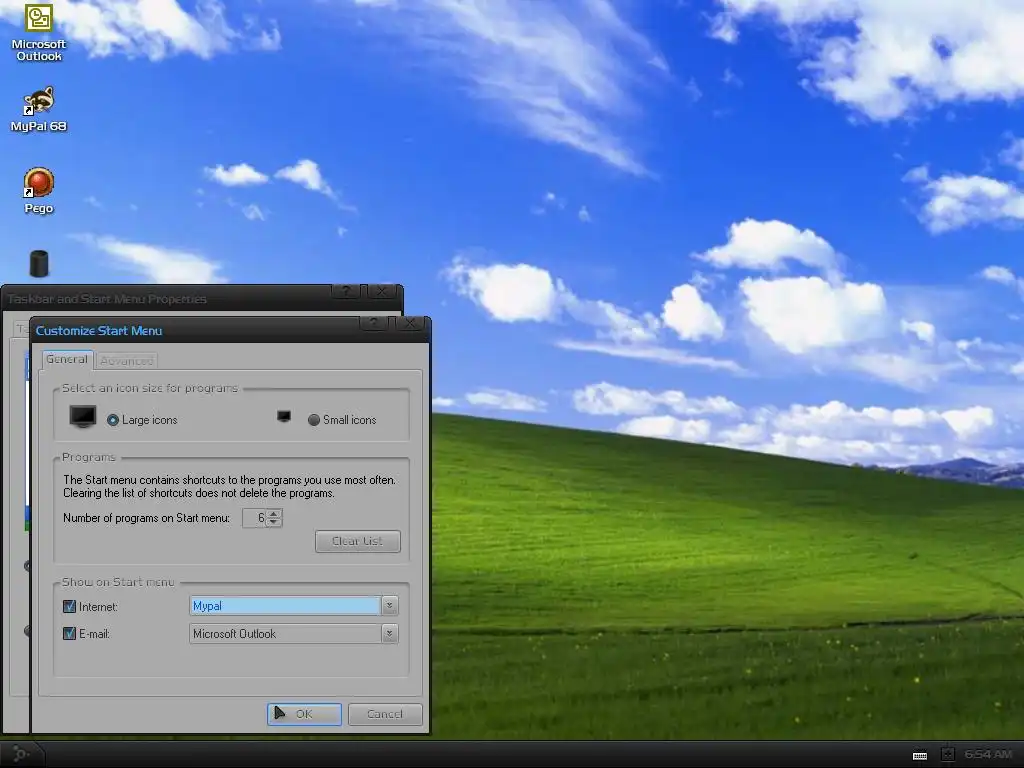This screenshot has height=768, width=1024.
Task: Expand the E-mail program dropdown arrow
Action: (x=389, y=633)
